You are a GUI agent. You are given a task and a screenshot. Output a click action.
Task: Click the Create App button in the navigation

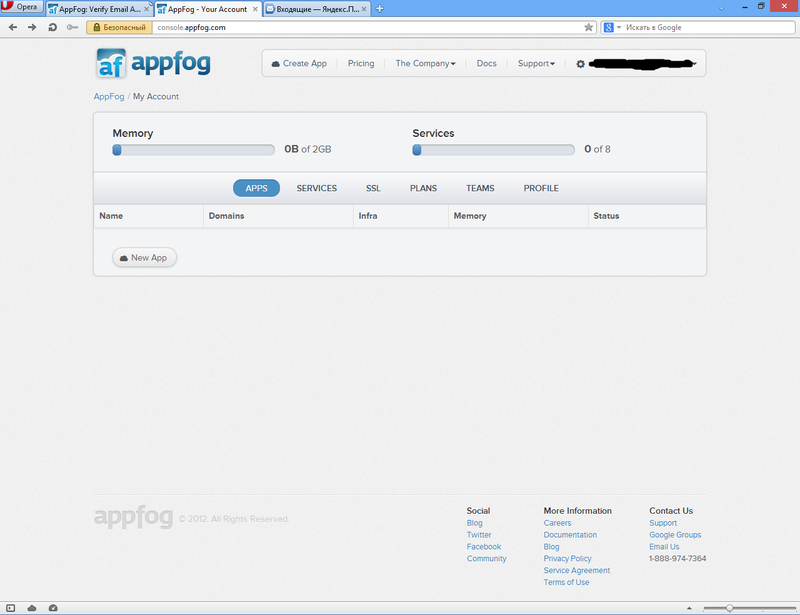pyautogui.click(x=299, y=63)
